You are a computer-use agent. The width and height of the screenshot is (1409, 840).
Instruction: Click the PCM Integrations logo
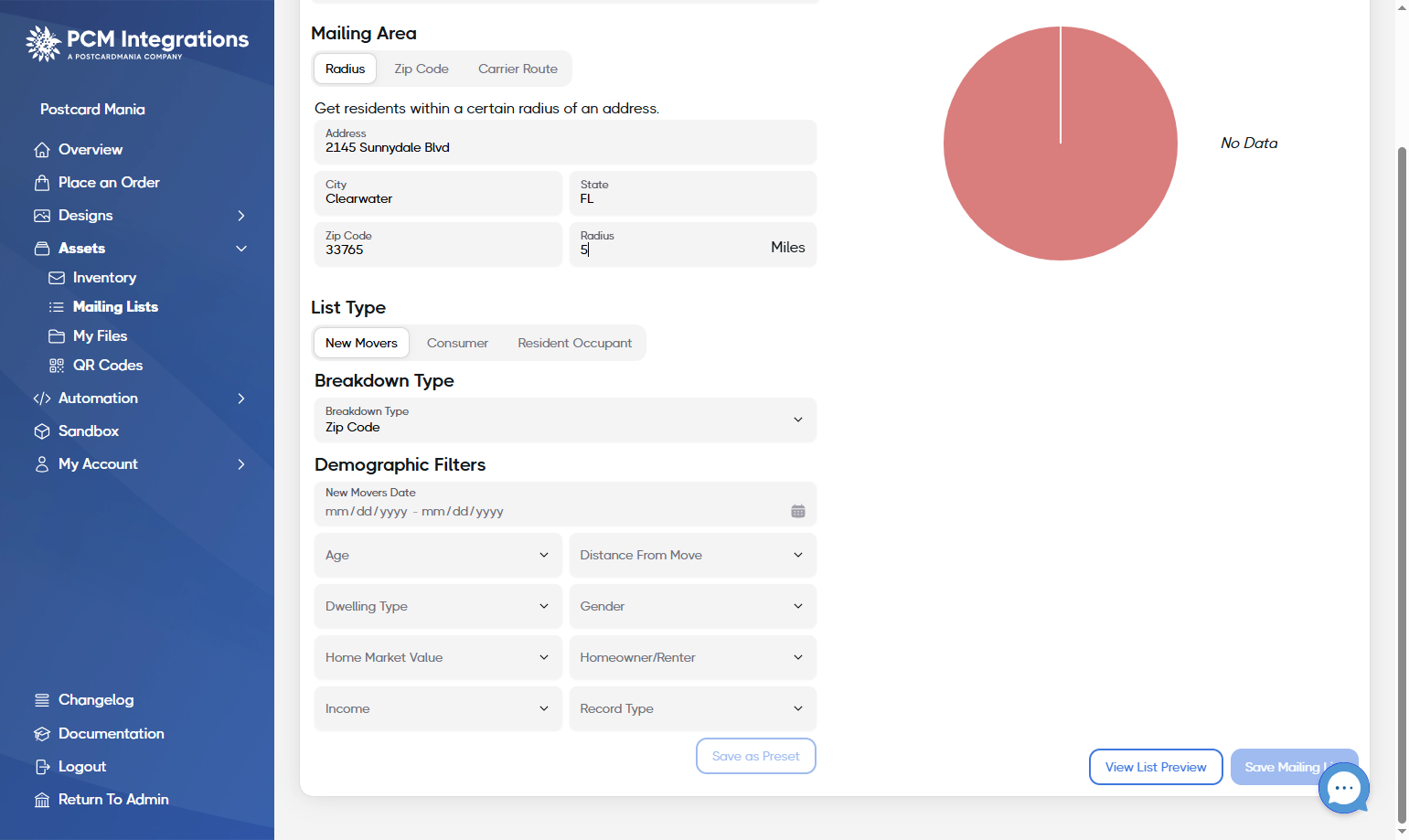coord(137,43)
